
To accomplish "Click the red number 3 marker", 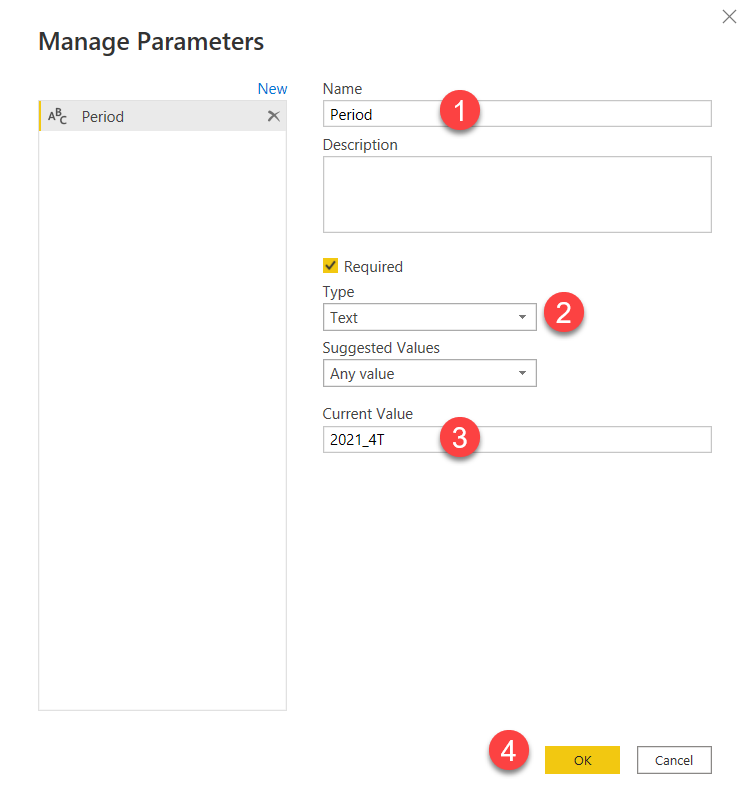I will tap(459, 437).
